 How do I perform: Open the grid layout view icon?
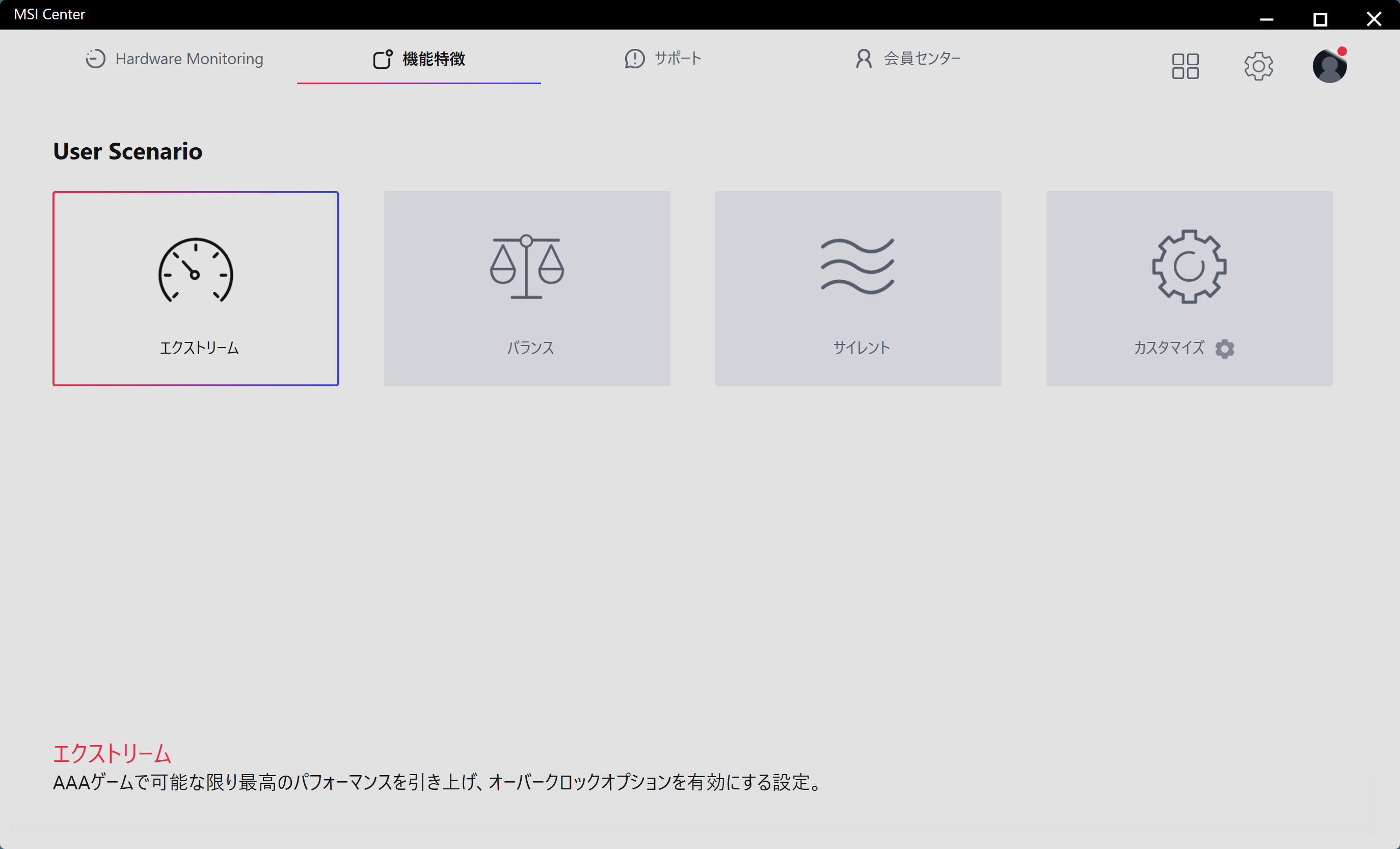coord(1186,66)
